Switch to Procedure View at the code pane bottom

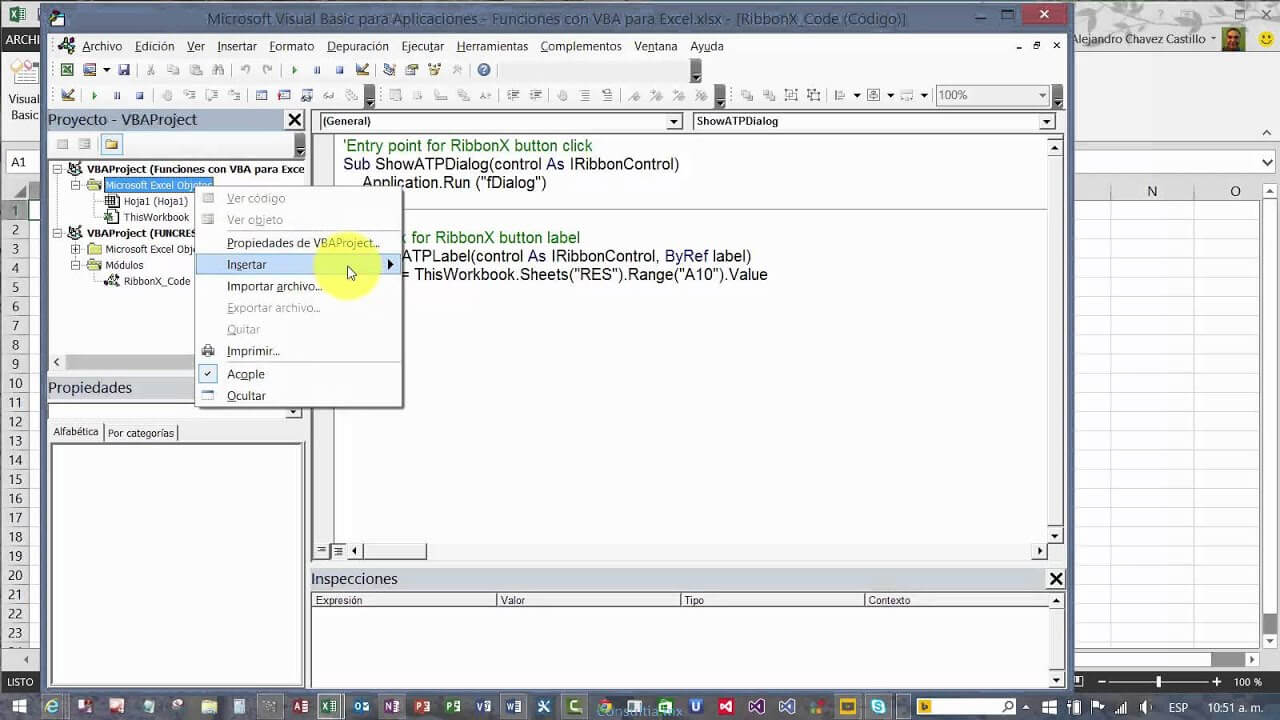point(322,551)
